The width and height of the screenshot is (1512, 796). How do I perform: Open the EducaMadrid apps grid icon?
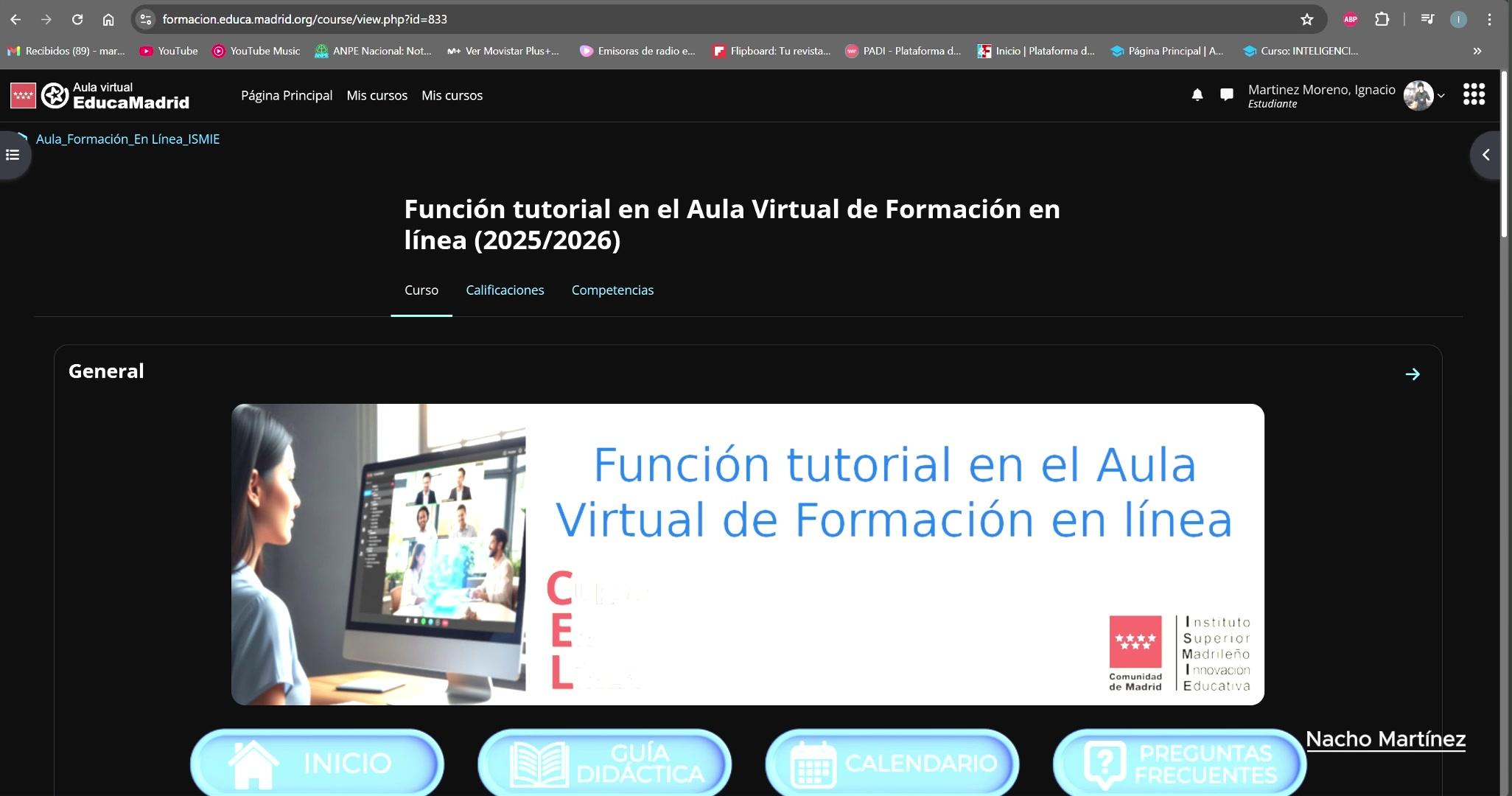click(x=1474, y=94)
